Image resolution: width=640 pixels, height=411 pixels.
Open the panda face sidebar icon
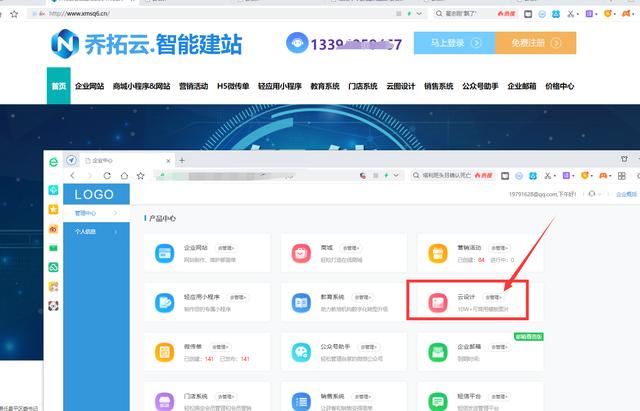(x=53, y=306)
